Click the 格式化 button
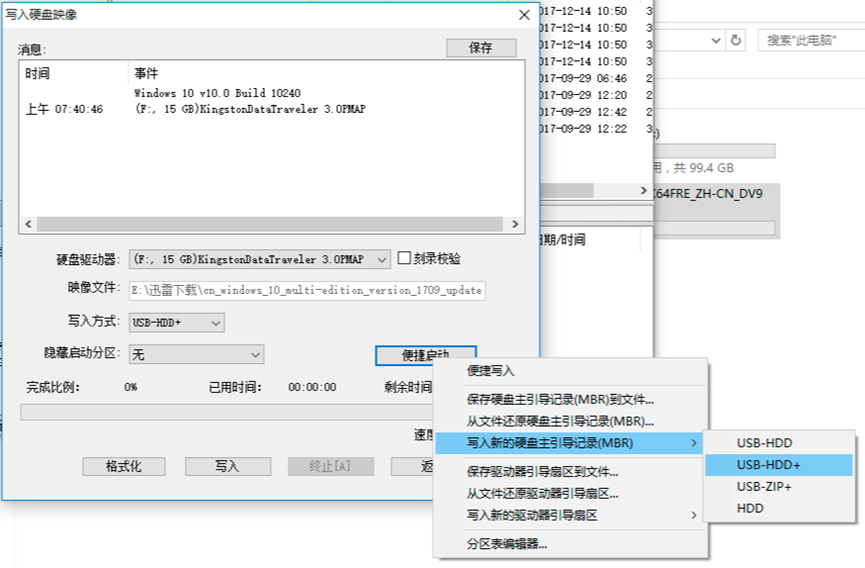Image resolution: width=865 pixels, height=568 pixels. click(124, 467)
